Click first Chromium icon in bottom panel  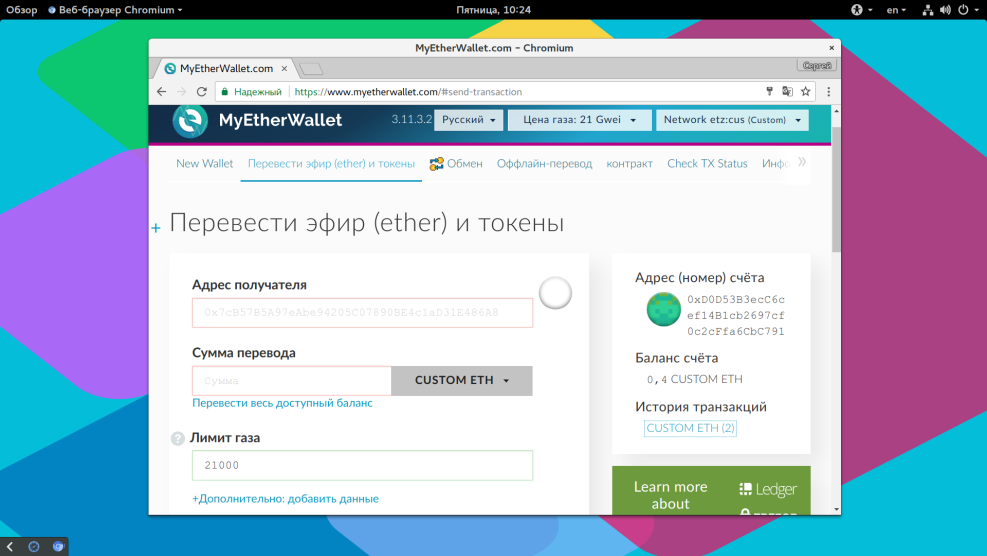(x=34, y=547)
